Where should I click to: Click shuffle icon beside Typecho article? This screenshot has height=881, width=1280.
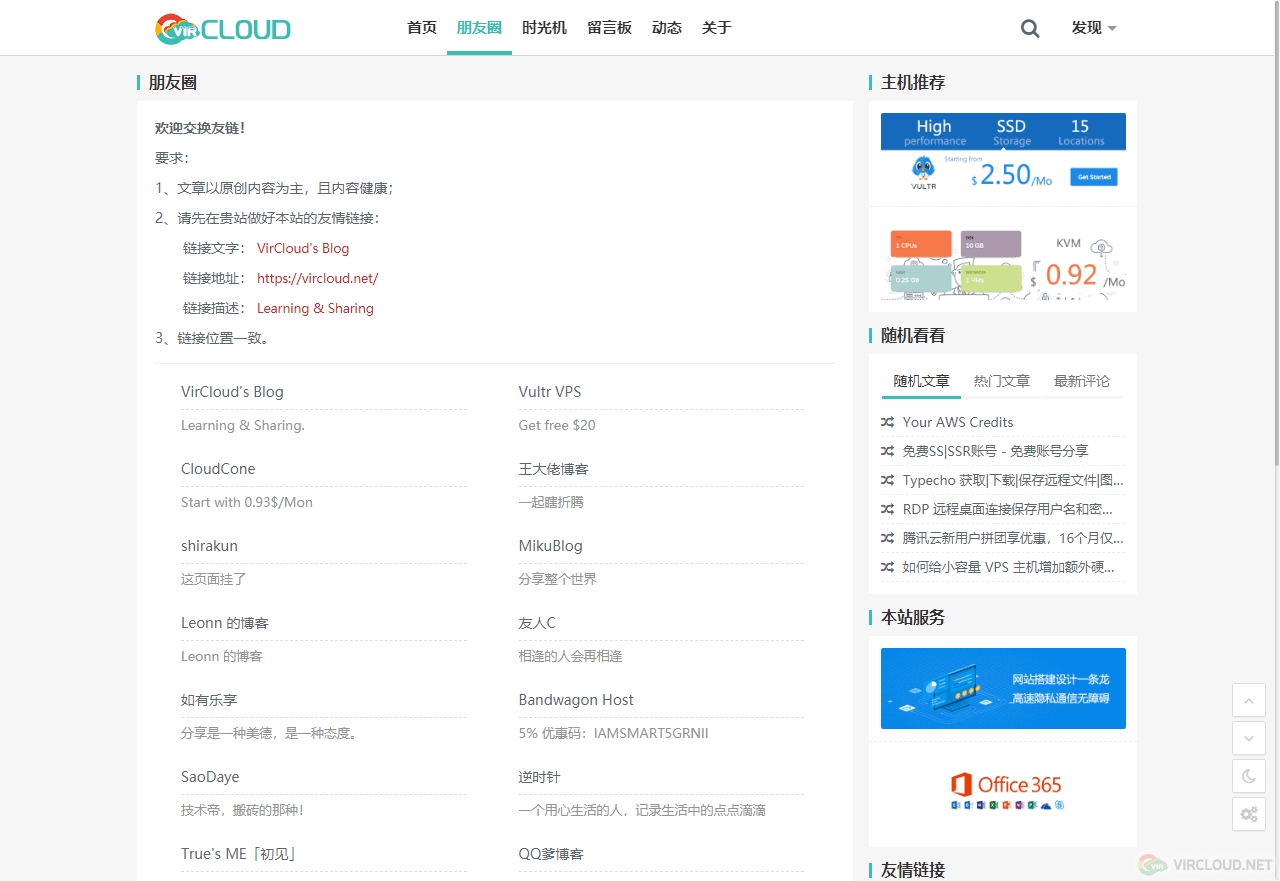pos(888,480)
